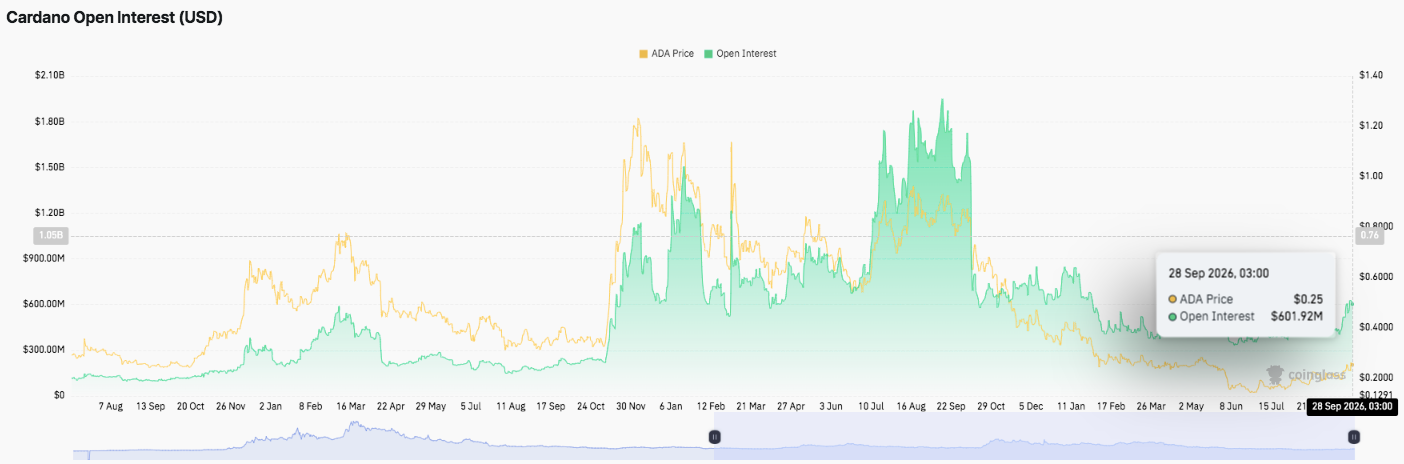
Task: Click the $2.10B left axis label
Action: [50, 76]
